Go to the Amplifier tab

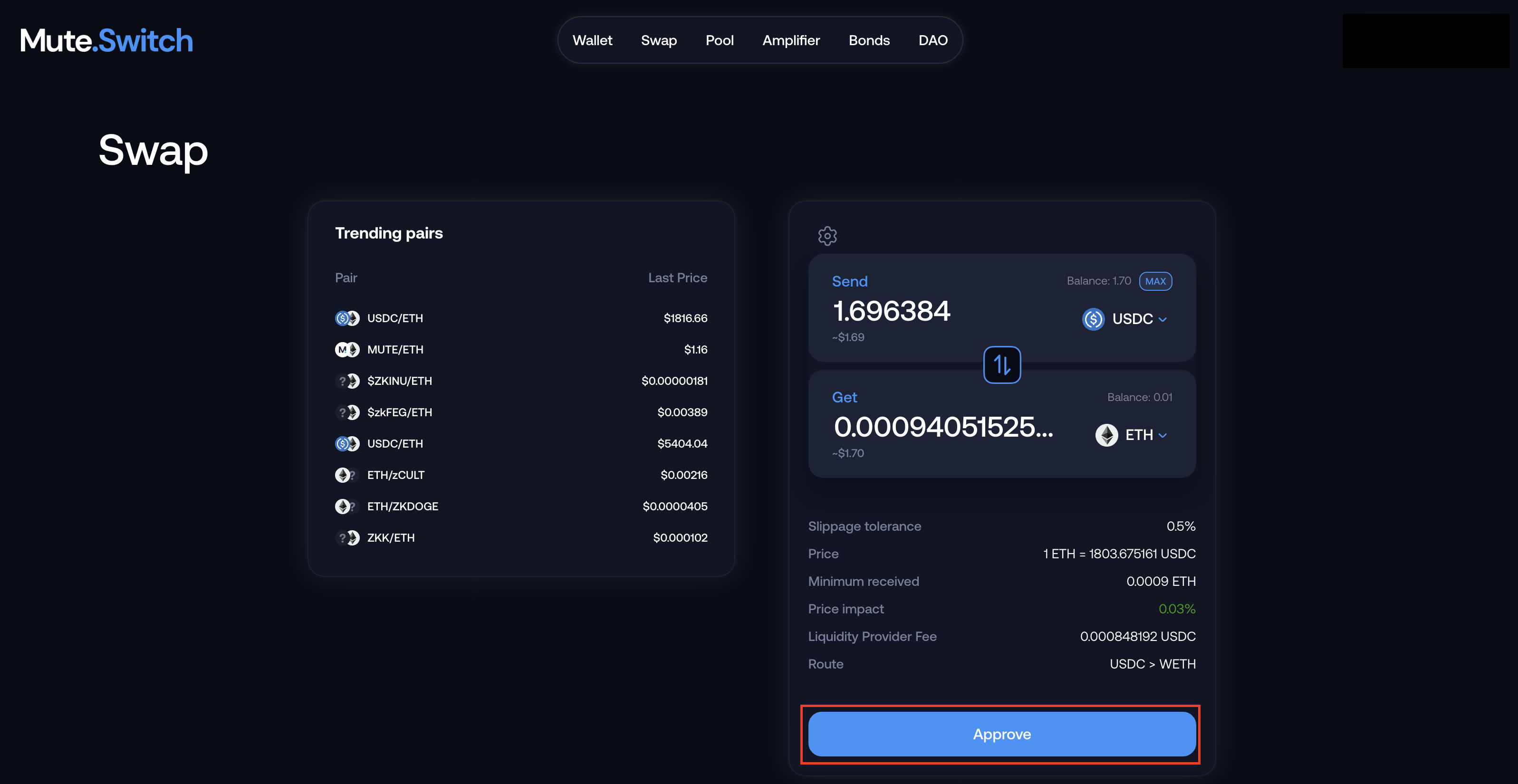click(791, 41)
